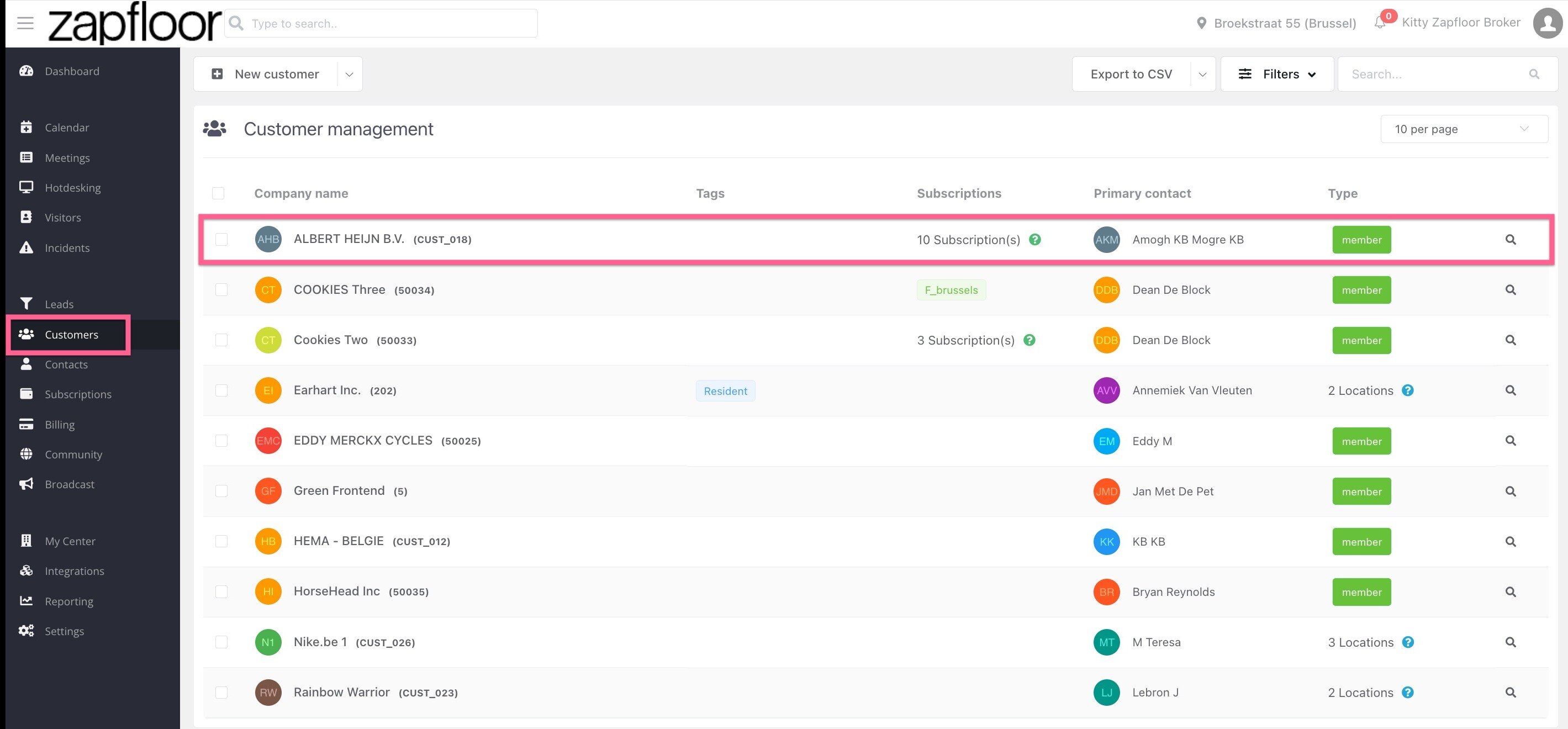Click the Export to CSV button
Screen dimensions: 1568x729
tap(1131, 73)
